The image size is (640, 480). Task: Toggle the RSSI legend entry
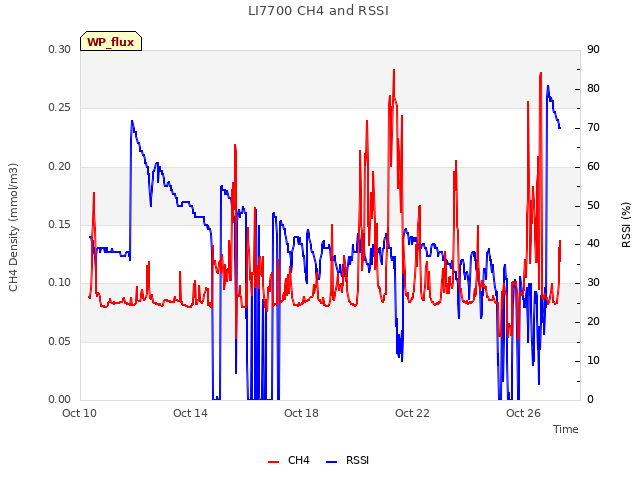point(347,460)
